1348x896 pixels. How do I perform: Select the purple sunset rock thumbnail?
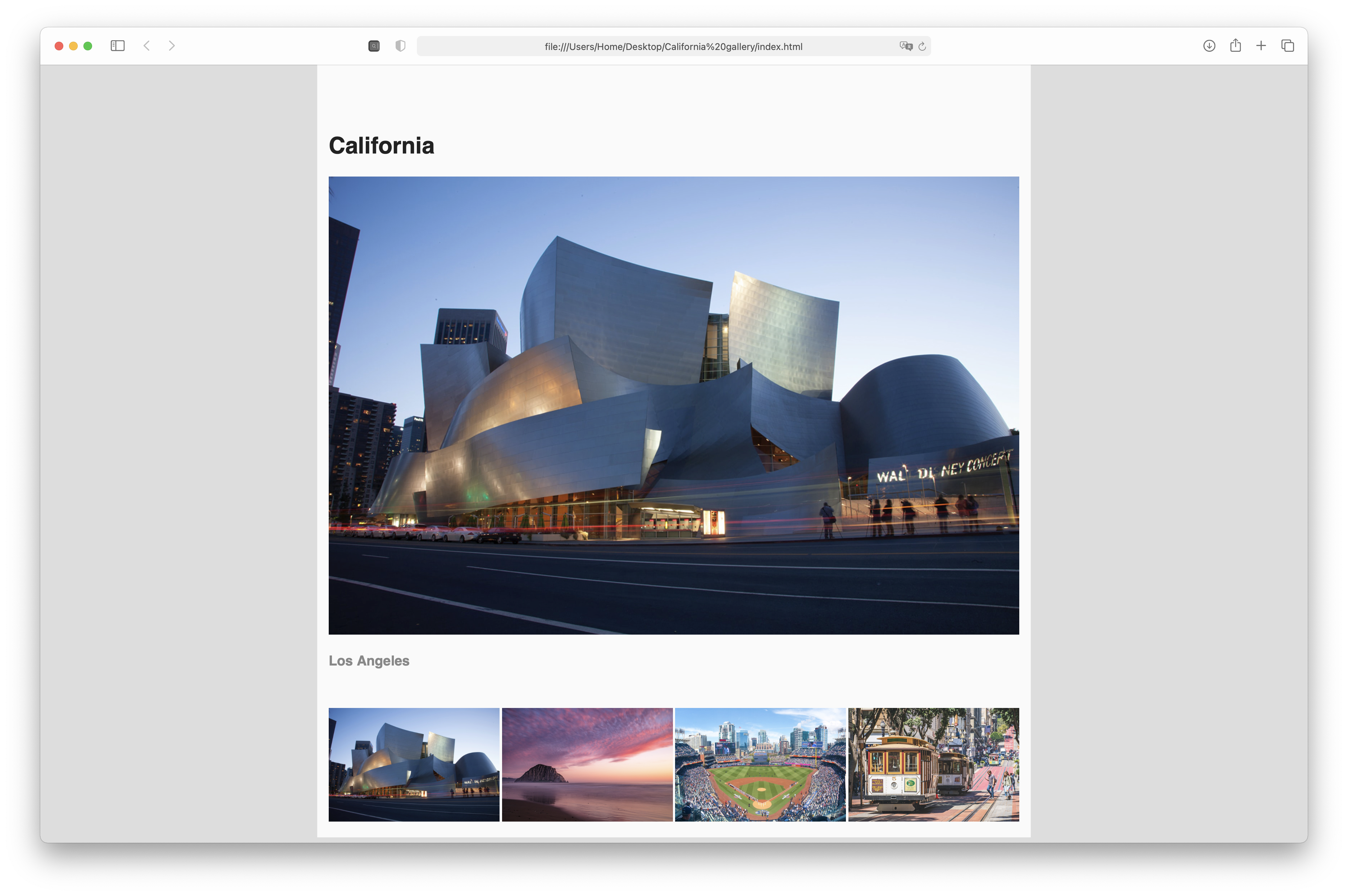pos(587,764)
